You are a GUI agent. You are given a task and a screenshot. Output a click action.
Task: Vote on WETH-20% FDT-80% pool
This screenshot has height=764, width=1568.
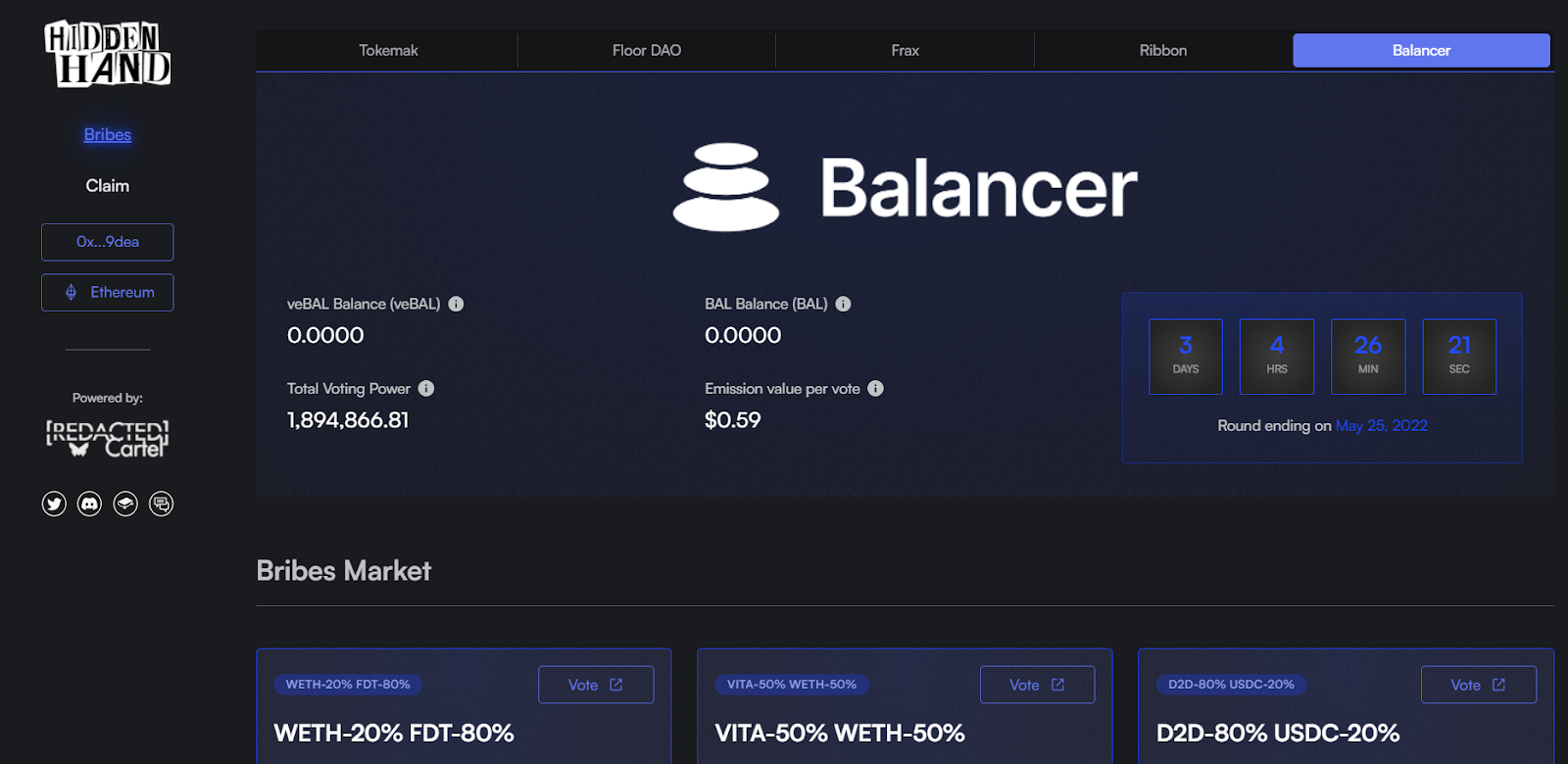click(596, 685)
